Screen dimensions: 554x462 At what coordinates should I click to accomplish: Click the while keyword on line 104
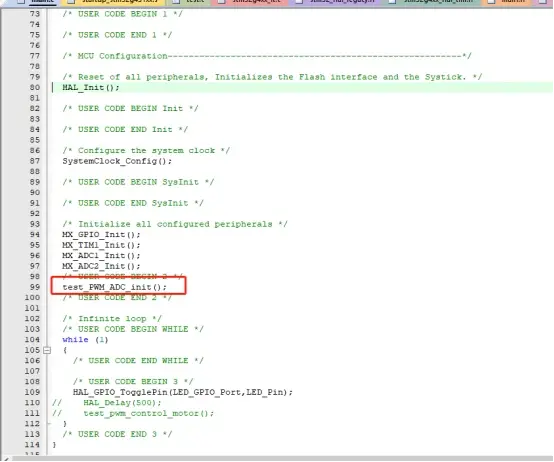click(x=75, y=339)
